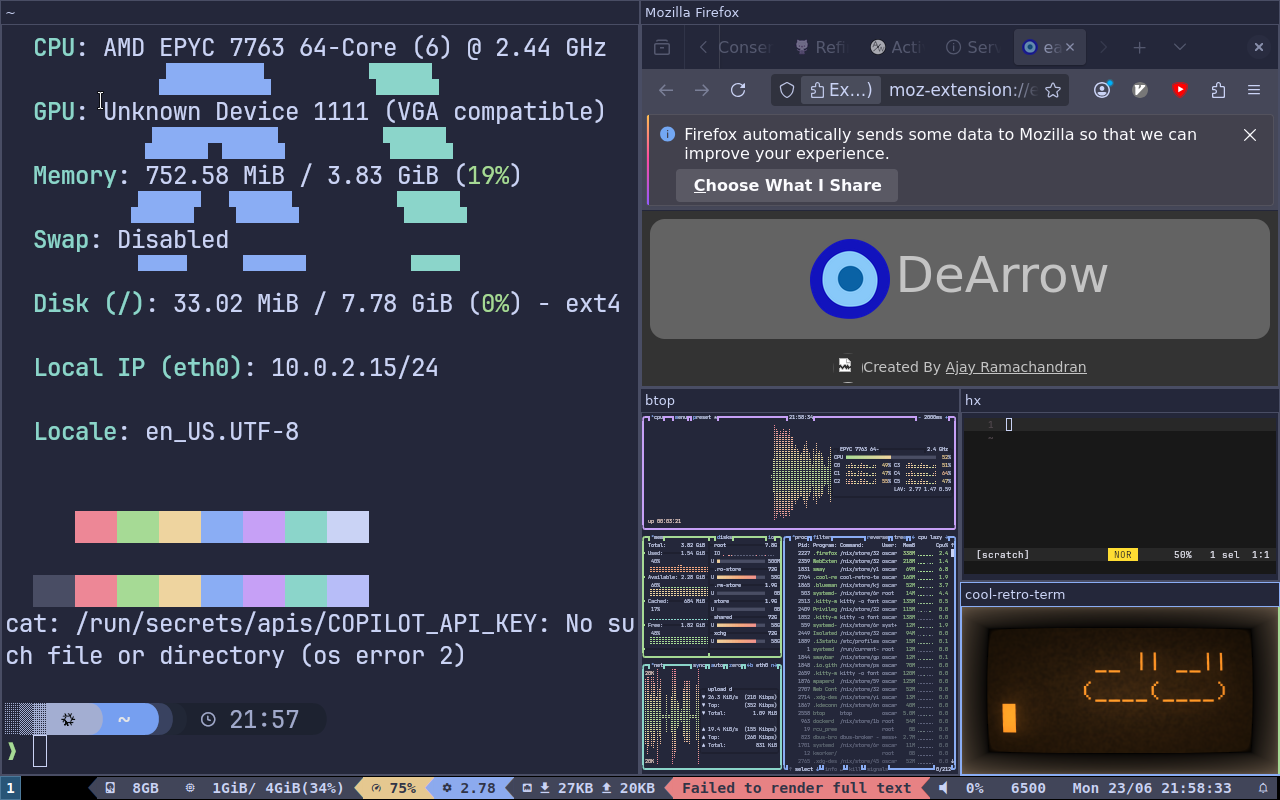Click the 2000ms update interval in btop
This screenshot has height=800, width=1280.
[x=932, y=417]
